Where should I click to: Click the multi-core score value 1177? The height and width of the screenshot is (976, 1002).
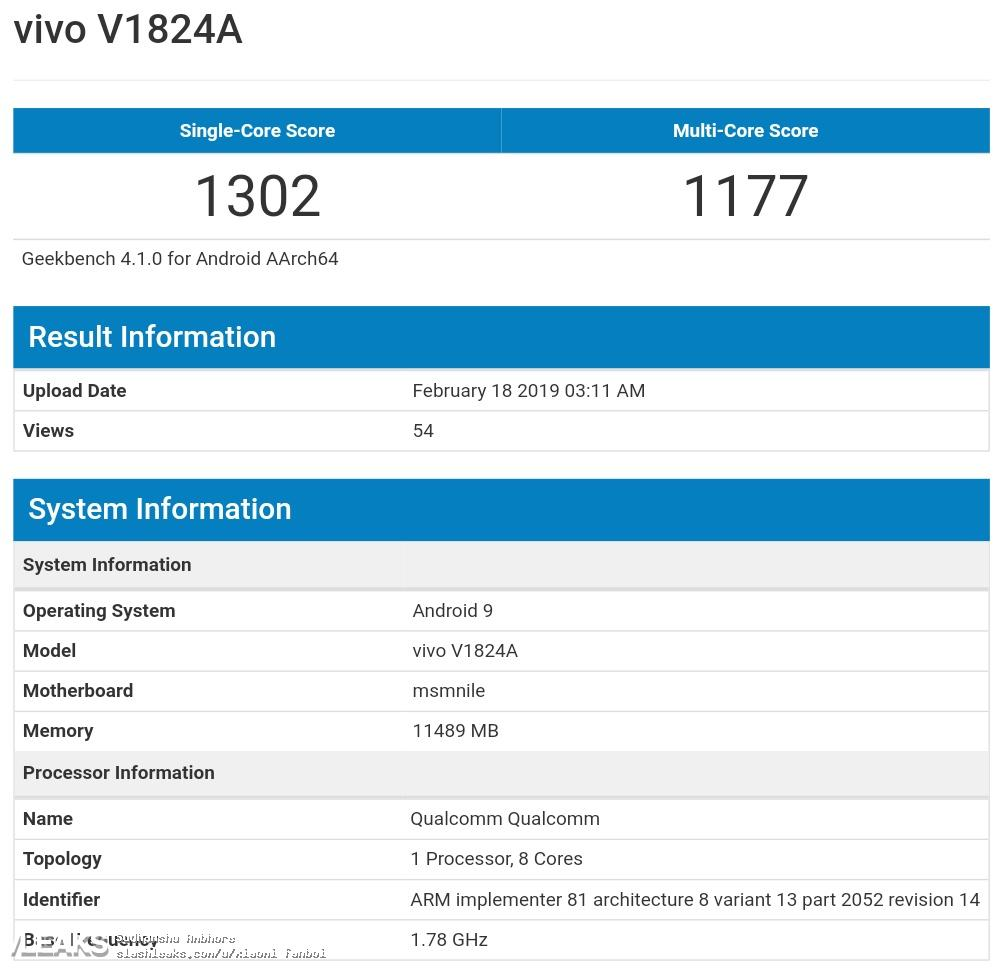(746, 196)
